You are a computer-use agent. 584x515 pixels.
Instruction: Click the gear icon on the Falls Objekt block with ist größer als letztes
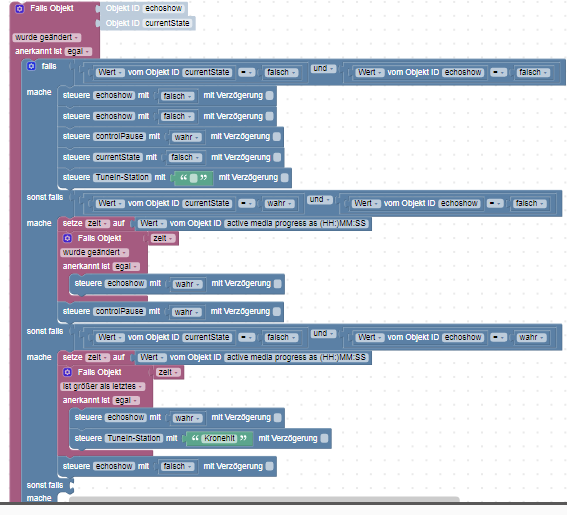click(67, 372)
